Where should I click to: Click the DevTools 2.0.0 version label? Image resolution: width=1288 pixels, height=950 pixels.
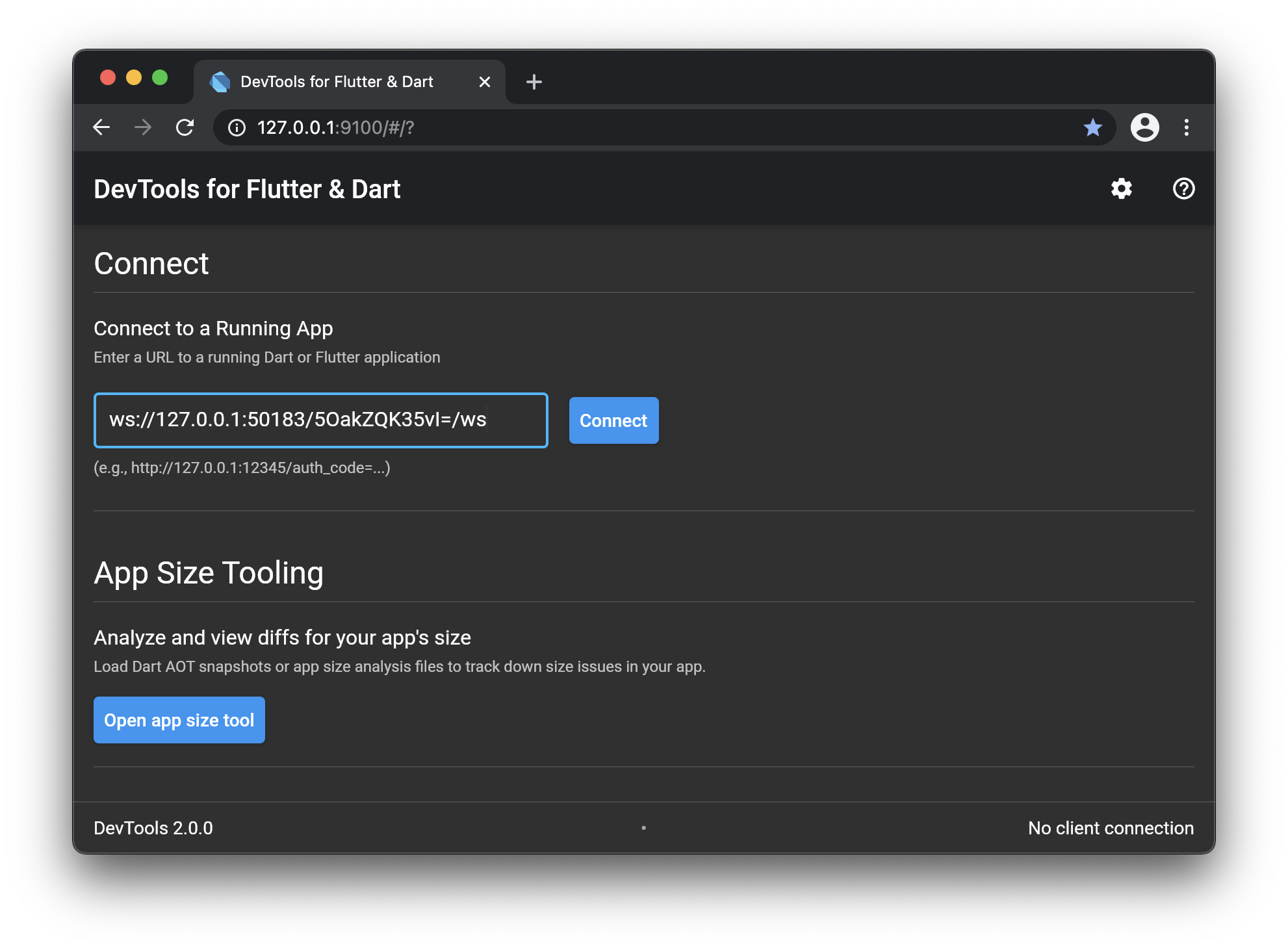click(153, 828)
